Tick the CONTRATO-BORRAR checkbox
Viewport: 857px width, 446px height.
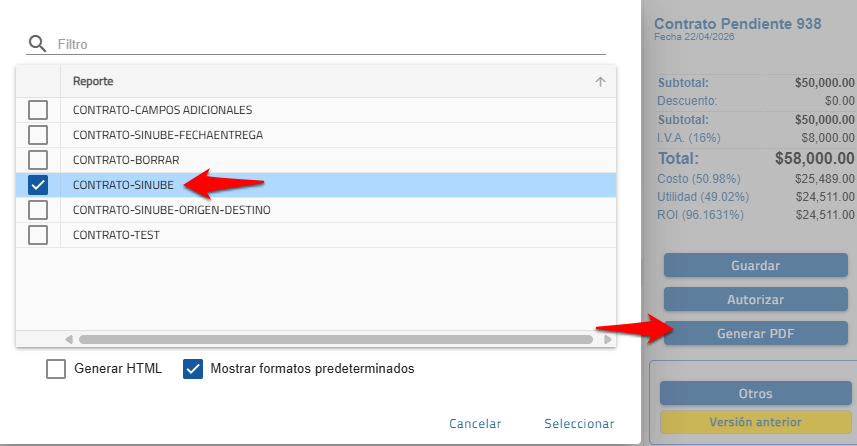(38, 160)
